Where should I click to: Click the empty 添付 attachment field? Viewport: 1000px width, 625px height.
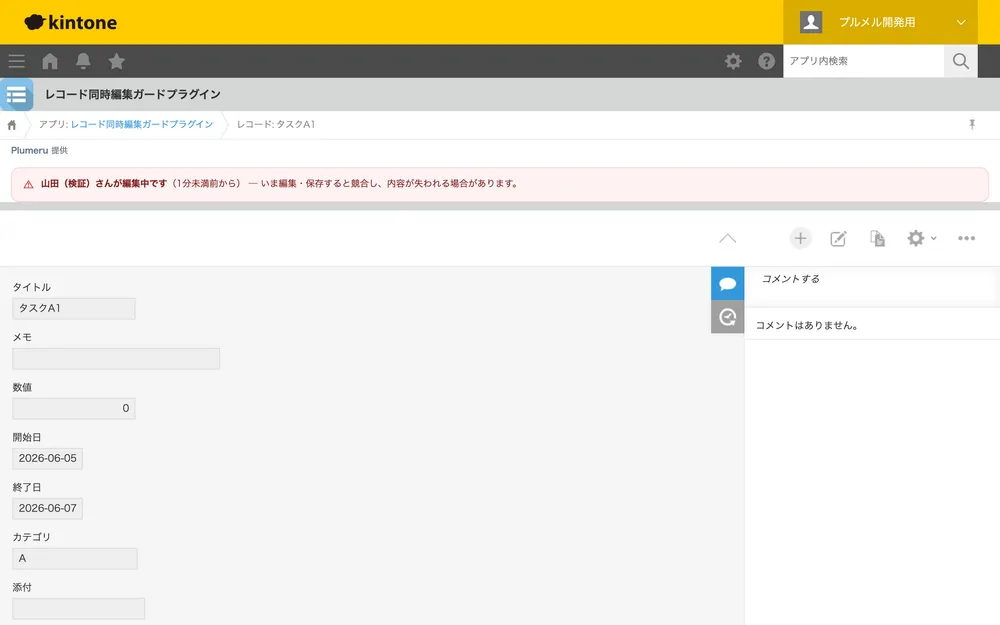[78, 608]
